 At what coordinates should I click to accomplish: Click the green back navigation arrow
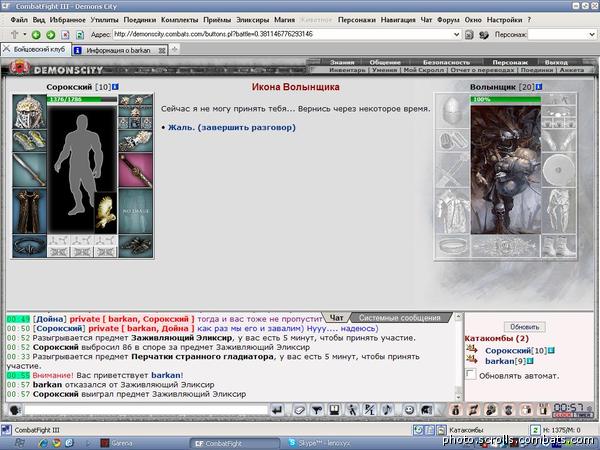tap(36, 35)
